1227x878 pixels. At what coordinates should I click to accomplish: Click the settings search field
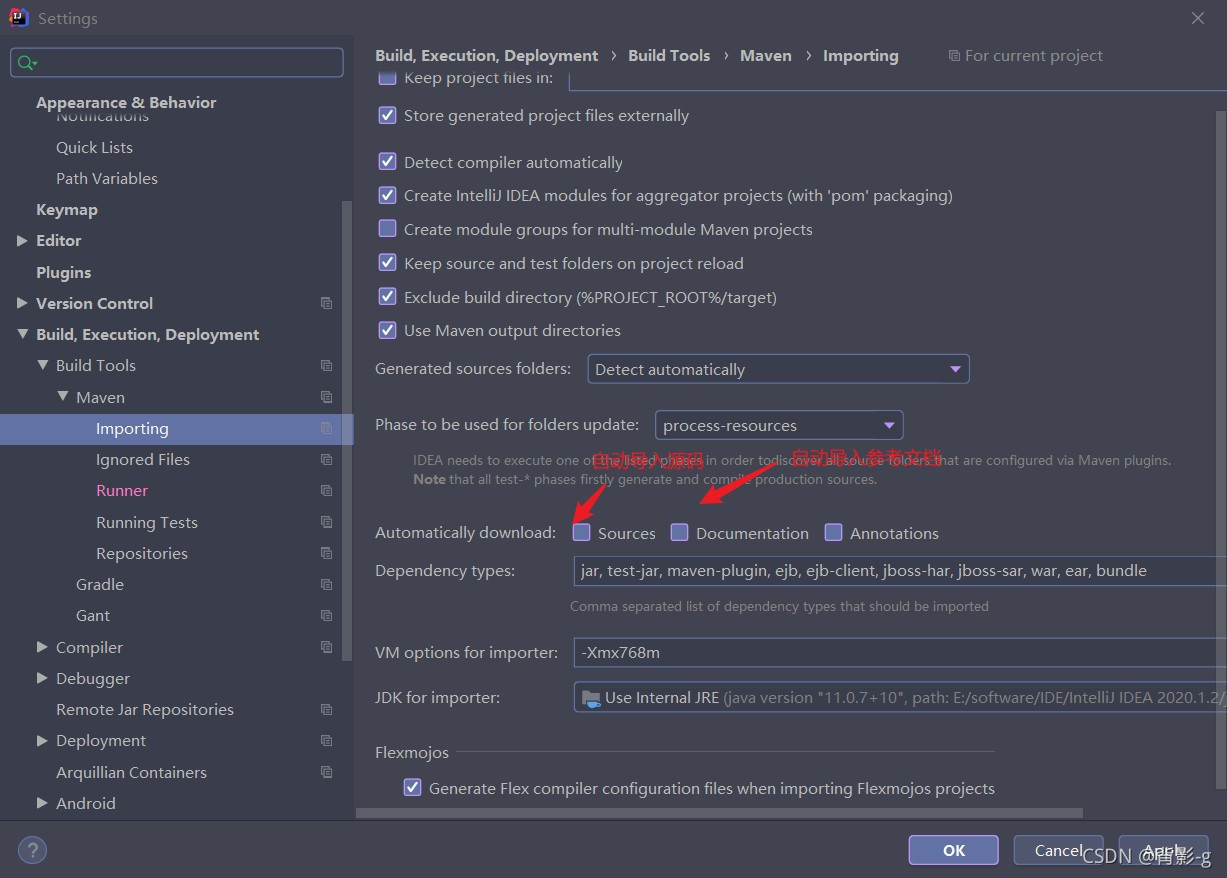click(176, 63)
